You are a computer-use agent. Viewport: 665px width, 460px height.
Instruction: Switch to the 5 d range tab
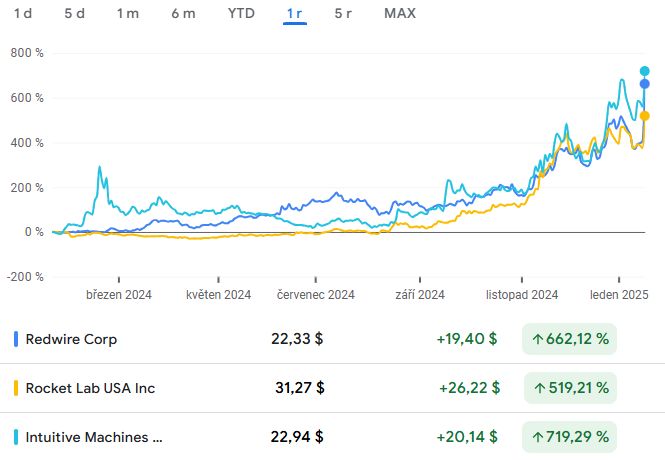point(74,13)
